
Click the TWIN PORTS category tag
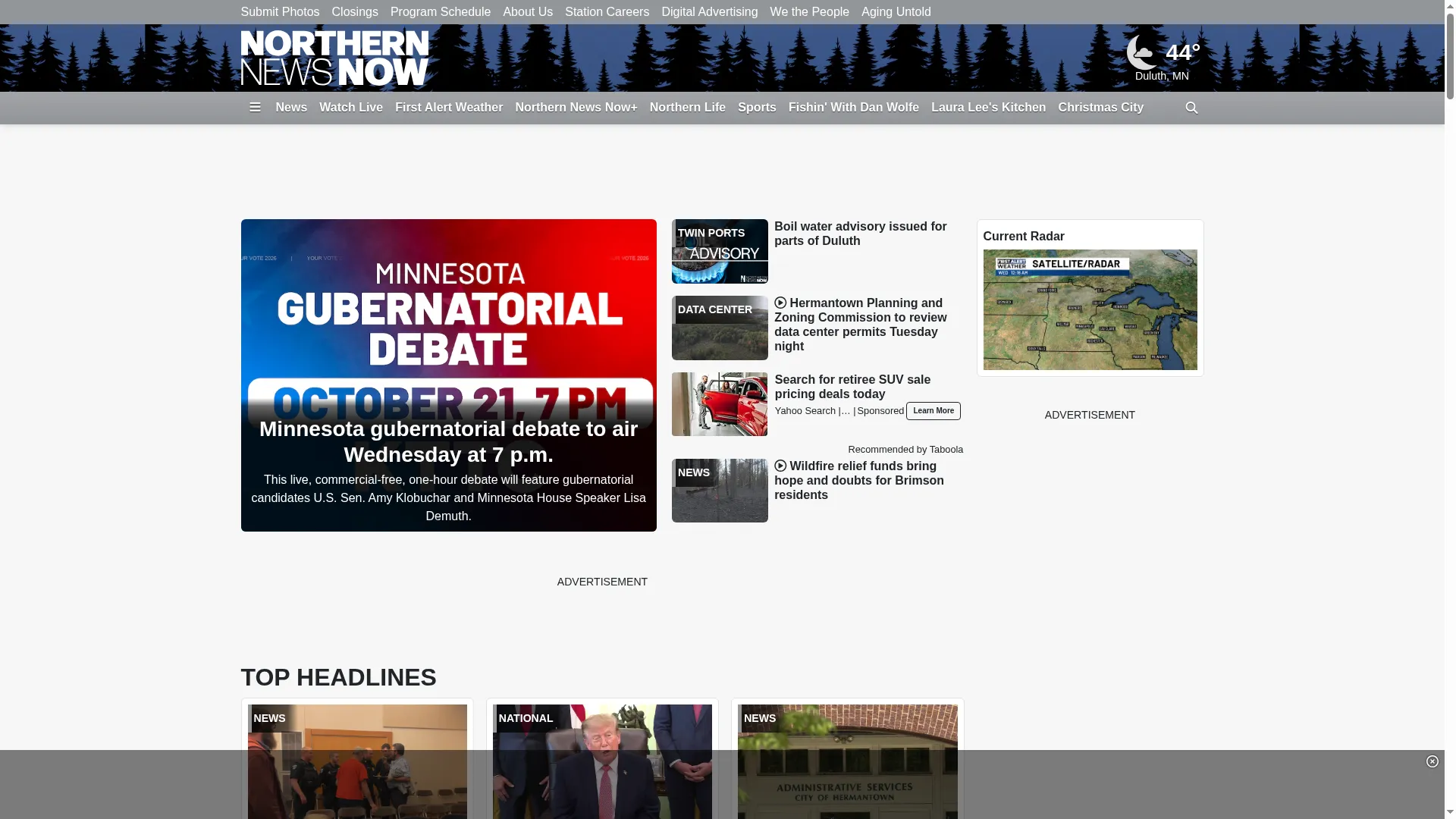point(711,234)
